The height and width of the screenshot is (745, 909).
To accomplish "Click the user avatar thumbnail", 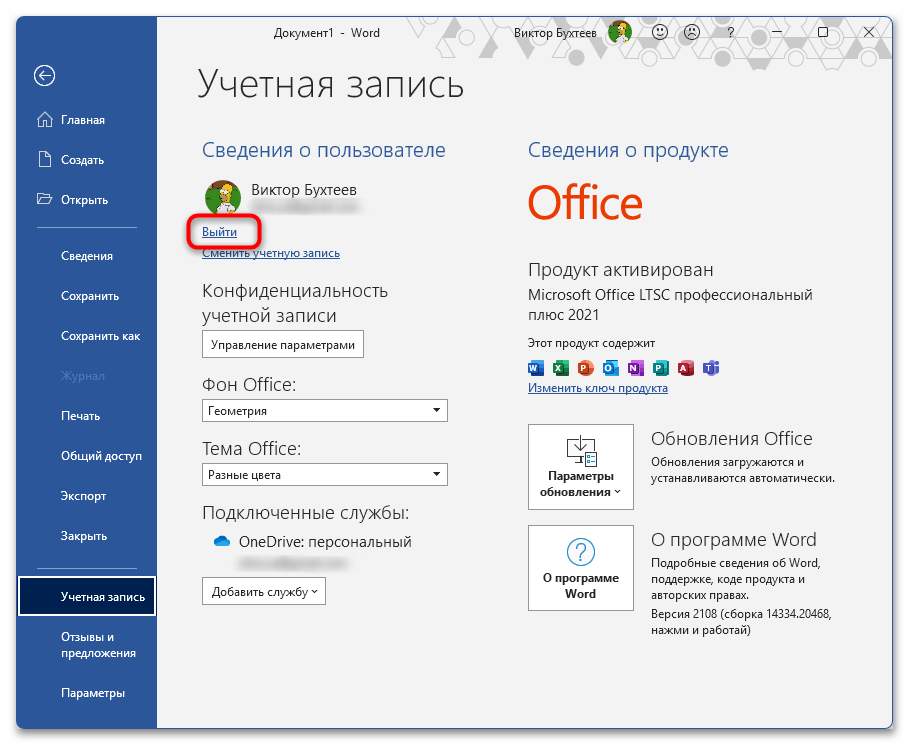I will (222, 196).
